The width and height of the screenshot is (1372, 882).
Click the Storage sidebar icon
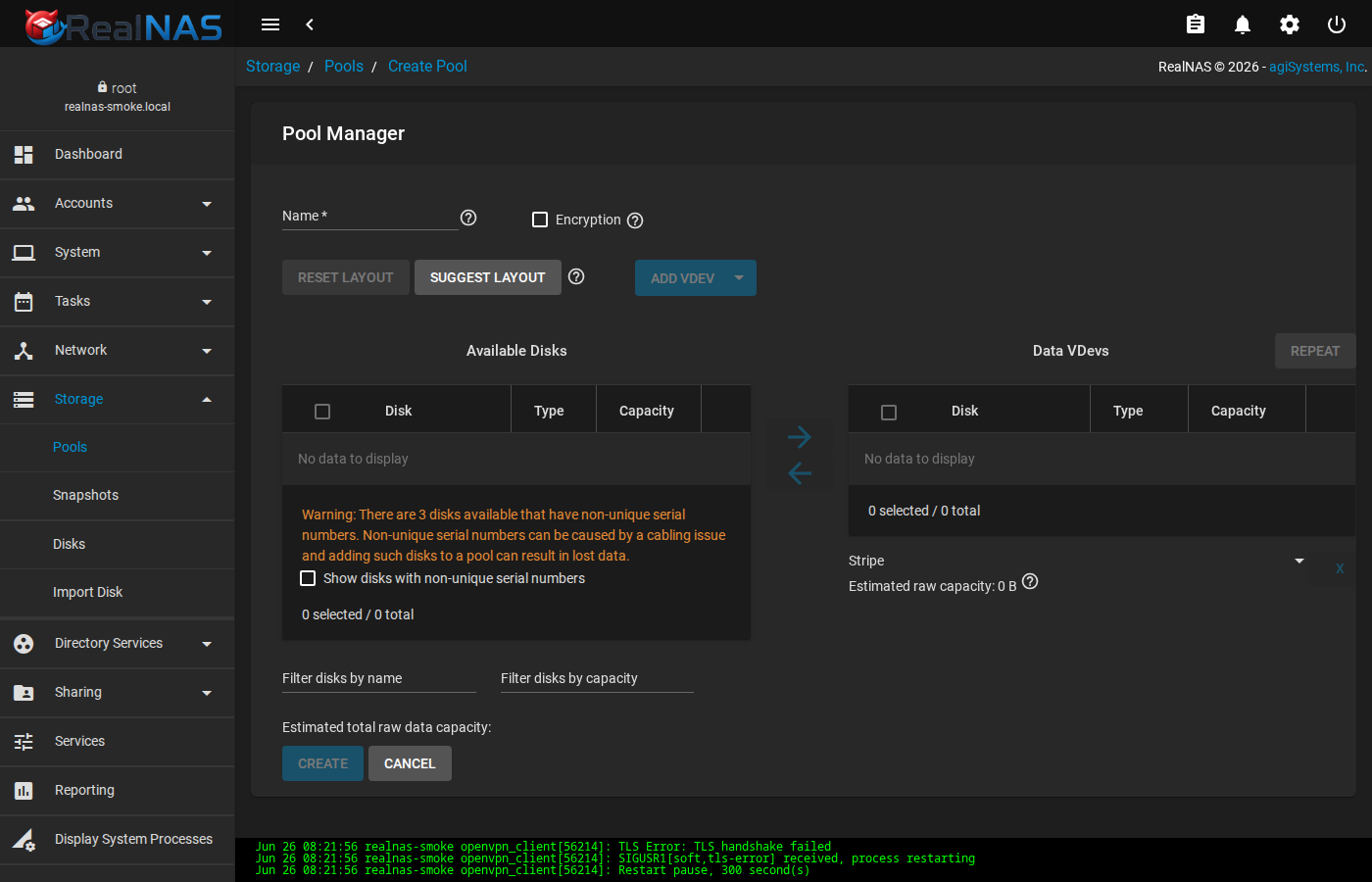click(24, 399)
